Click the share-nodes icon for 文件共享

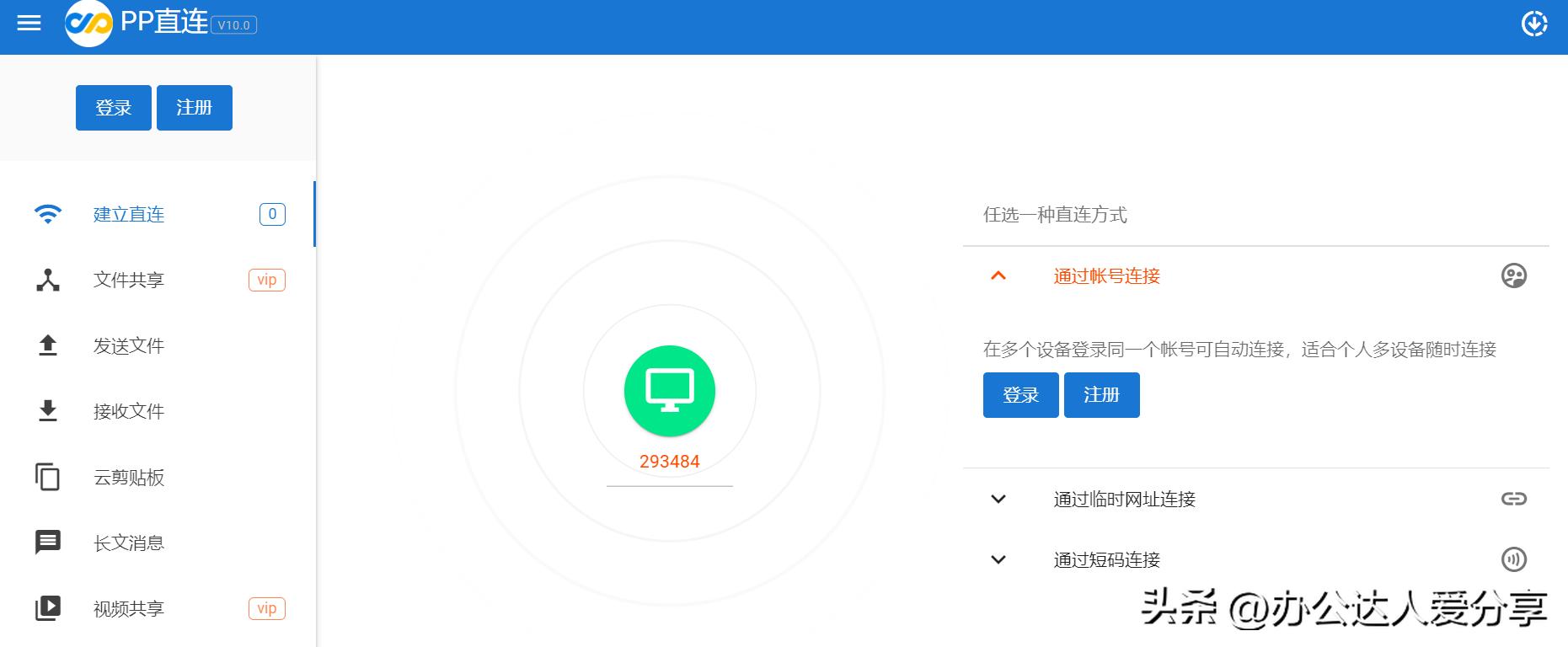[48, 280]
